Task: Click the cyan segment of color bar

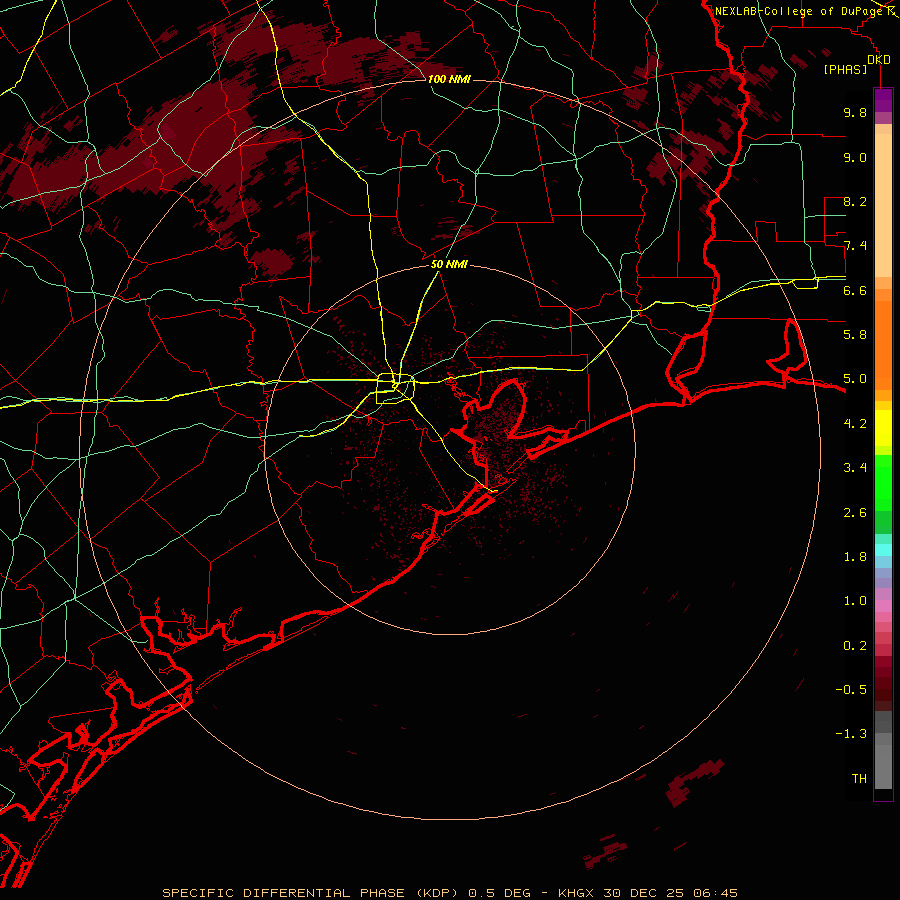Action: pos(883,550)
